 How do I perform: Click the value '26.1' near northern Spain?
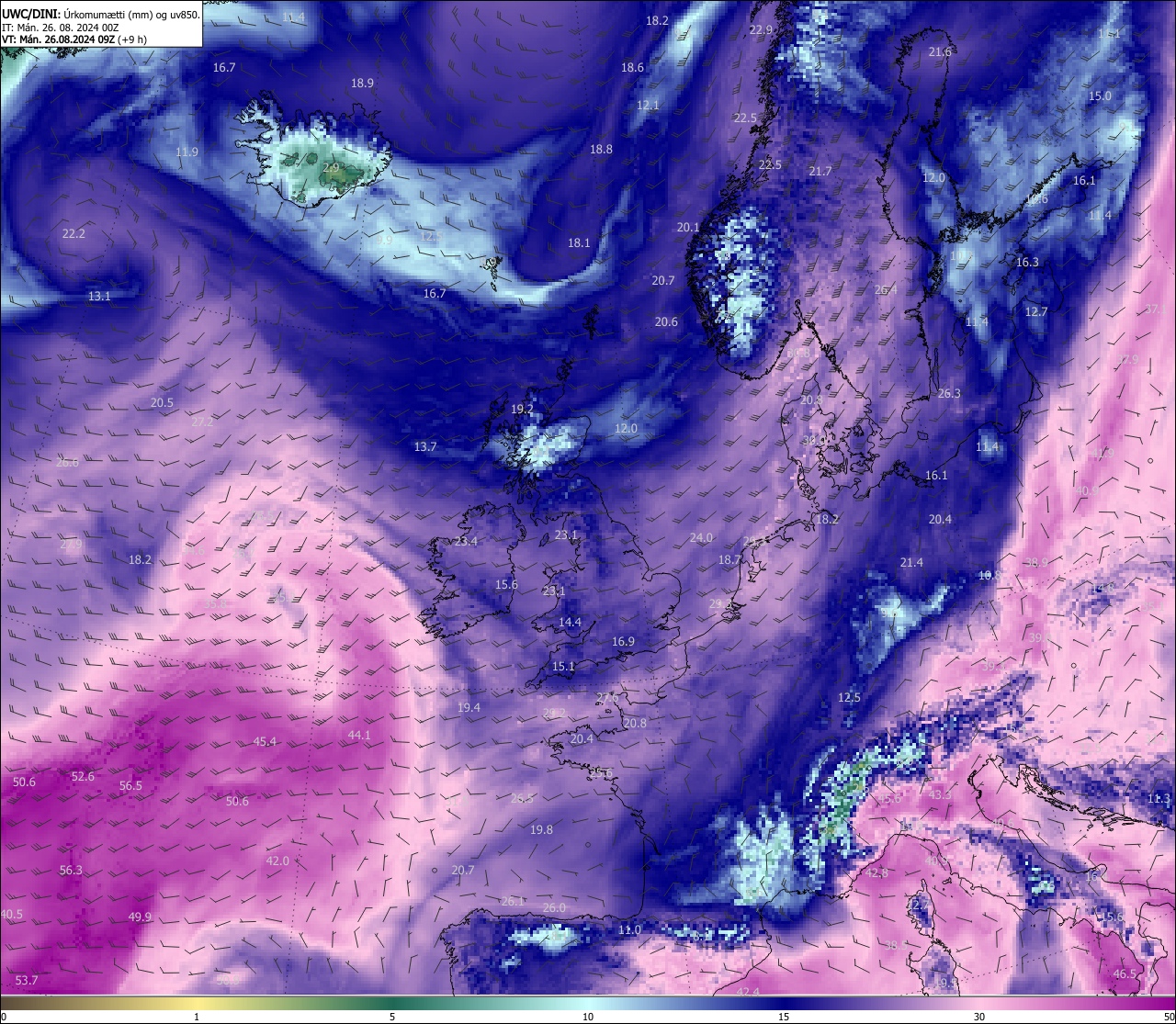513,901
